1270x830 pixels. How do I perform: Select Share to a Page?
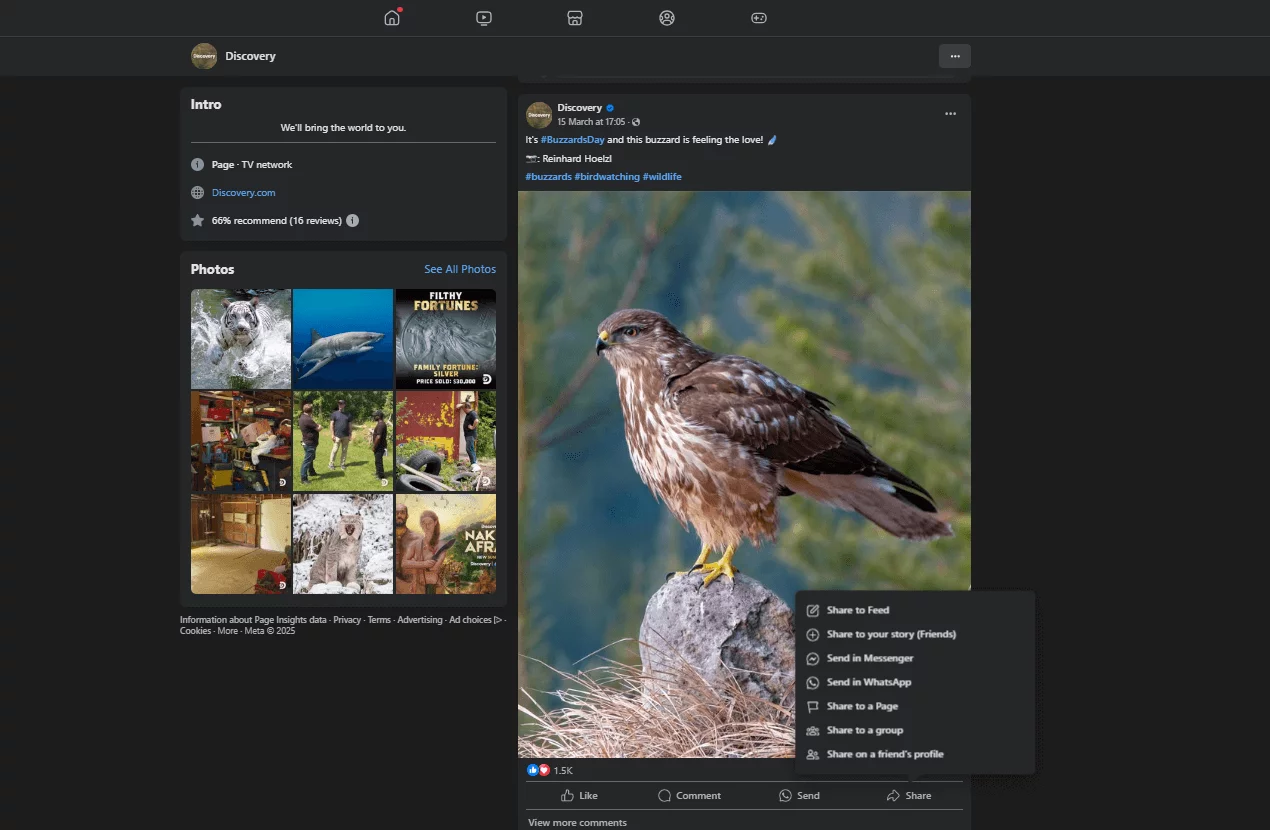pyautogui.click(x=915, y=706)
